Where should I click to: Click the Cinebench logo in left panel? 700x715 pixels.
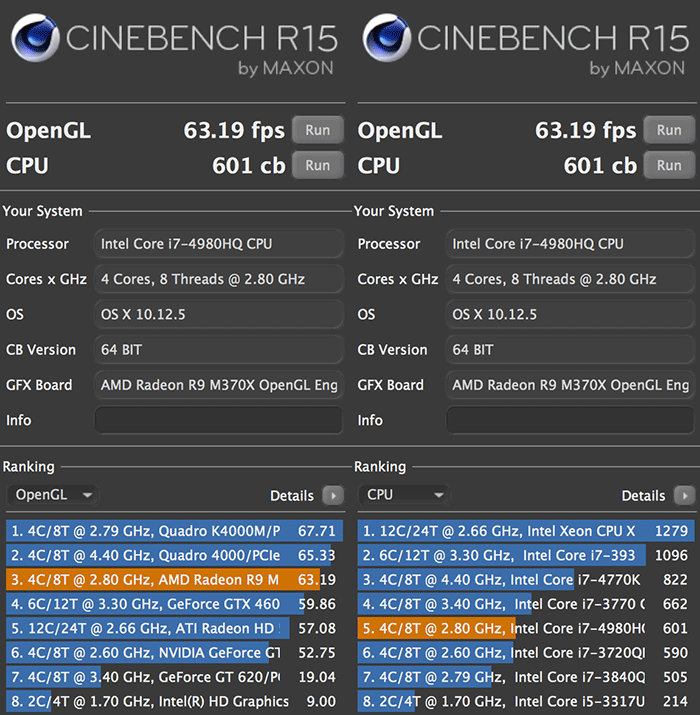35,37
